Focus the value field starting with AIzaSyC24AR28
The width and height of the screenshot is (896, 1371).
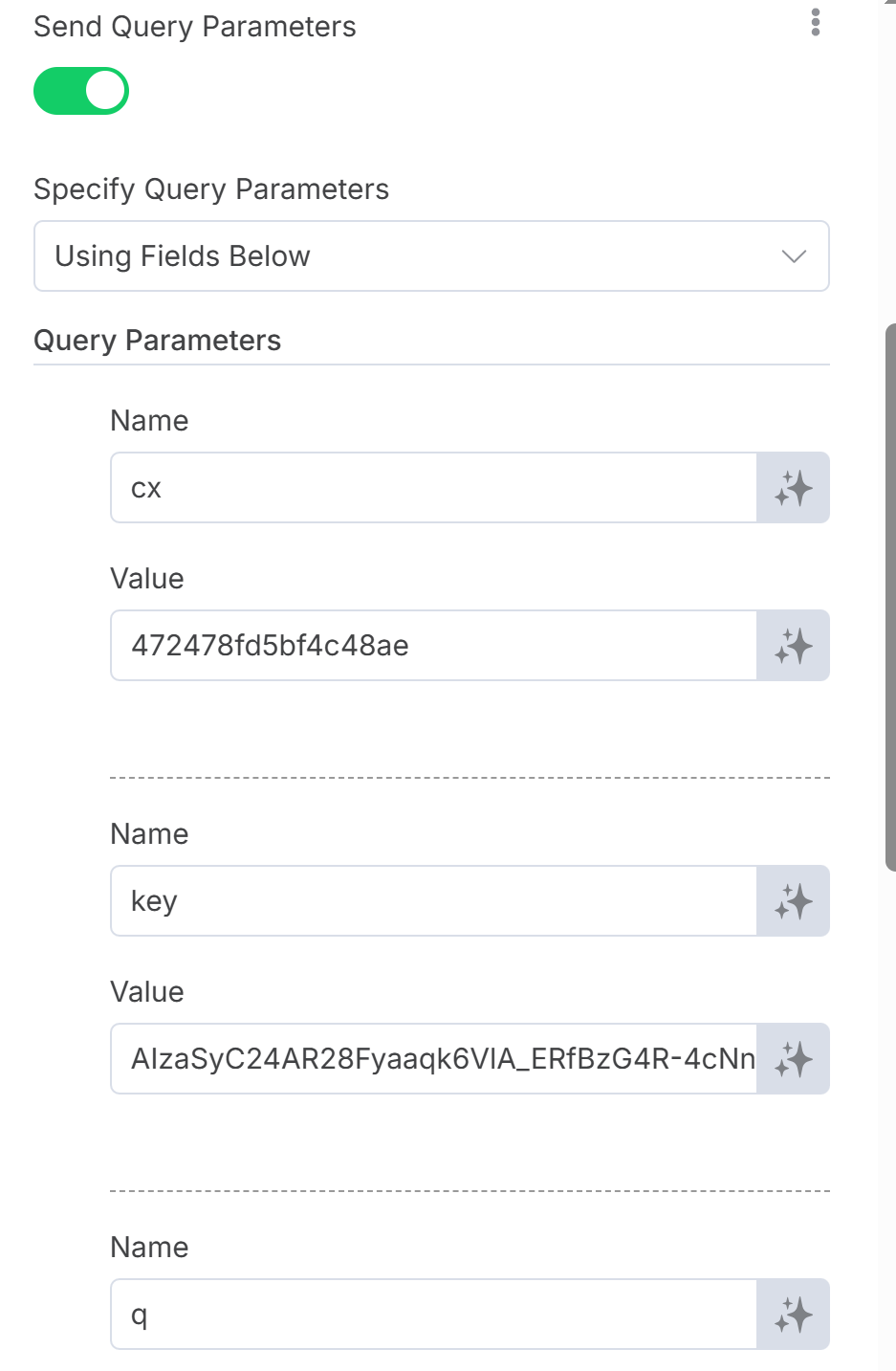tap(434, 1059)
